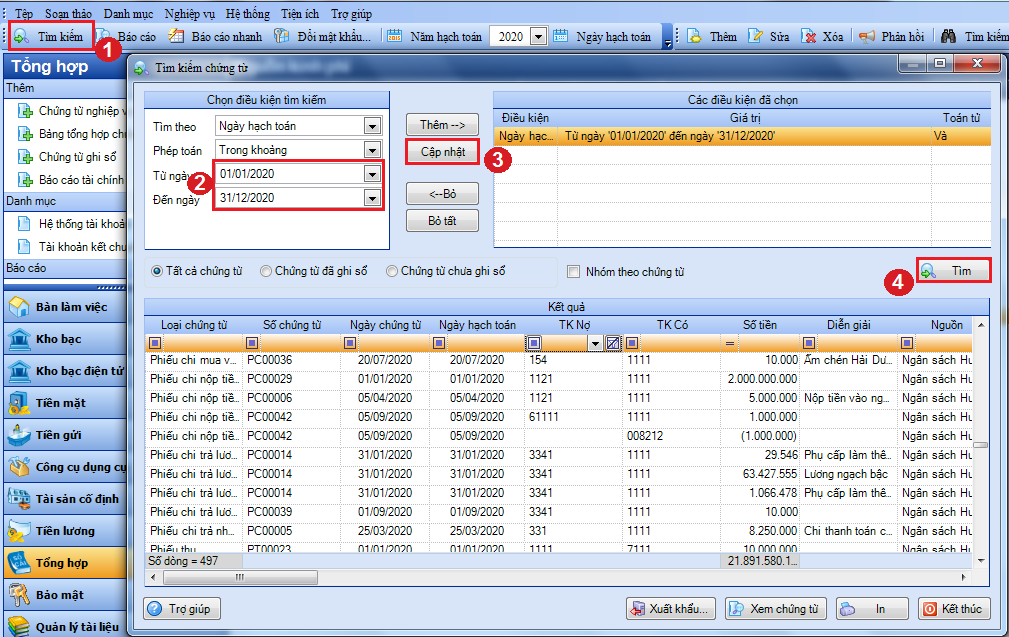The image size is (1009, 637).
Task: Select the Chứng từ chưa ghi sổ option
Action: (x=446, y=272)
